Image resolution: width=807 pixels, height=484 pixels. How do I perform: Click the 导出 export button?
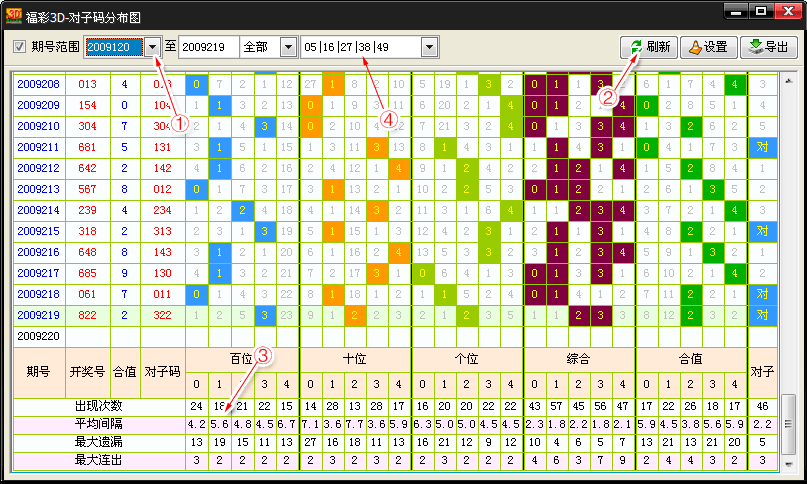[x=767, y=47]
